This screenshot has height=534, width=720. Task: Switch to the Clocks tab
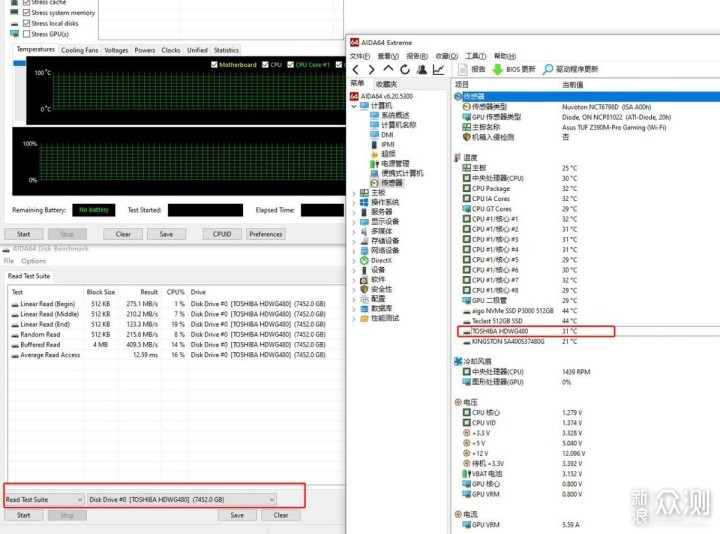(x=171, y=50)
